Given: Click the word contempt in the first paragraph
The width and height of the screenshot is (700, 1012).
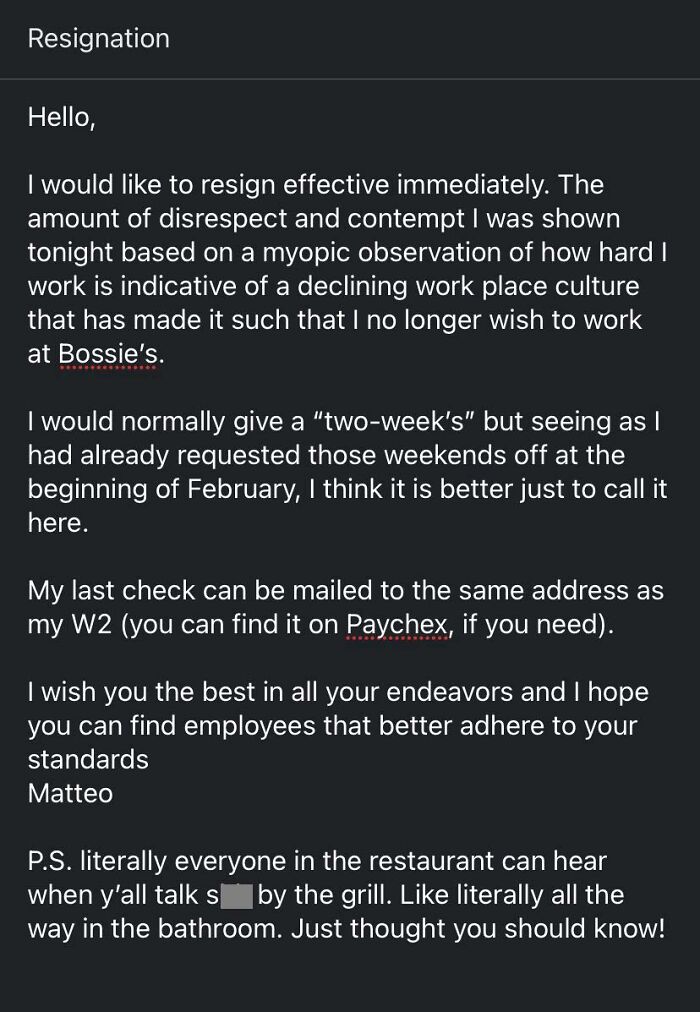Looking at the screenshot, I should pyautogui.click(x=406, y=219).
